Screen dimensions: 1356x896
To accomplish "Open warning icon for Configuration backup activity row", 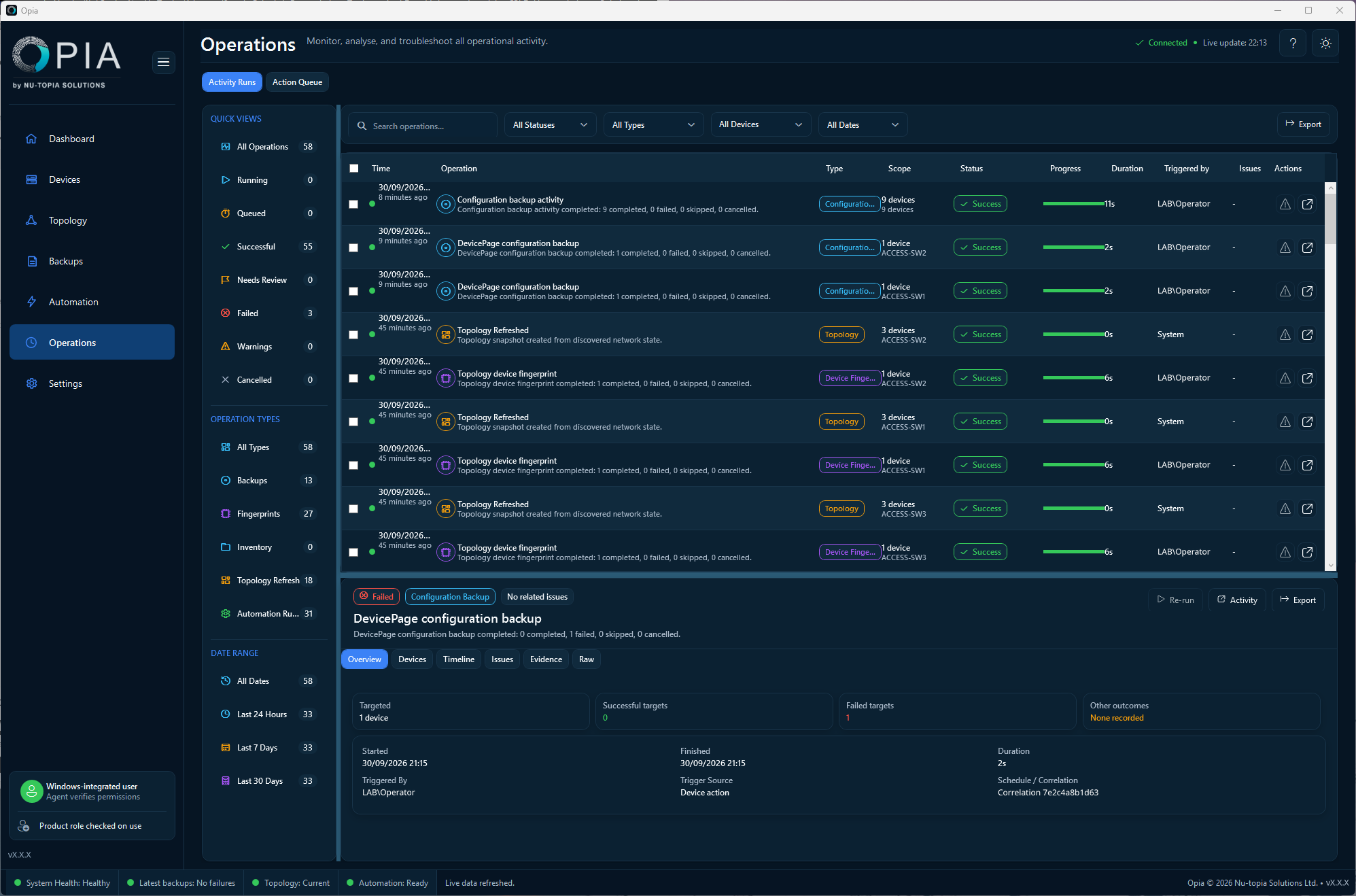I will [x=1285, y=204].
